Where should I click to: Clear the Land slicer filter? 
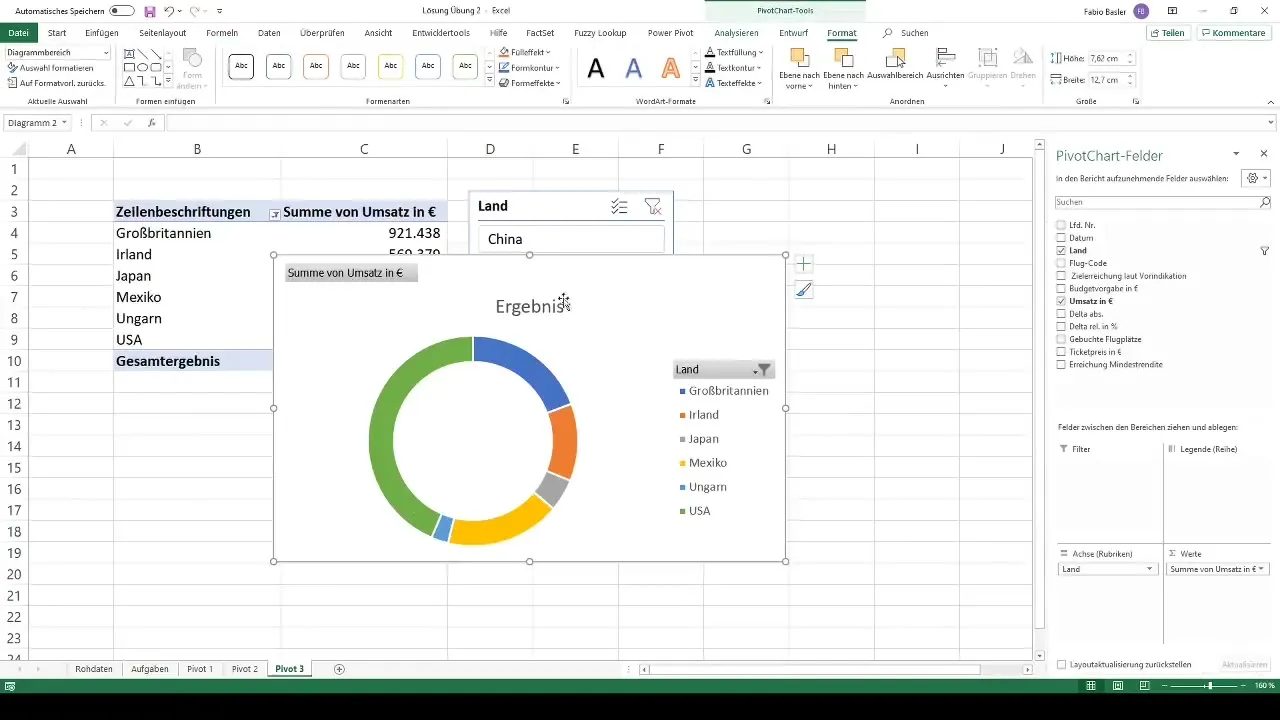[x=653, y=206]
